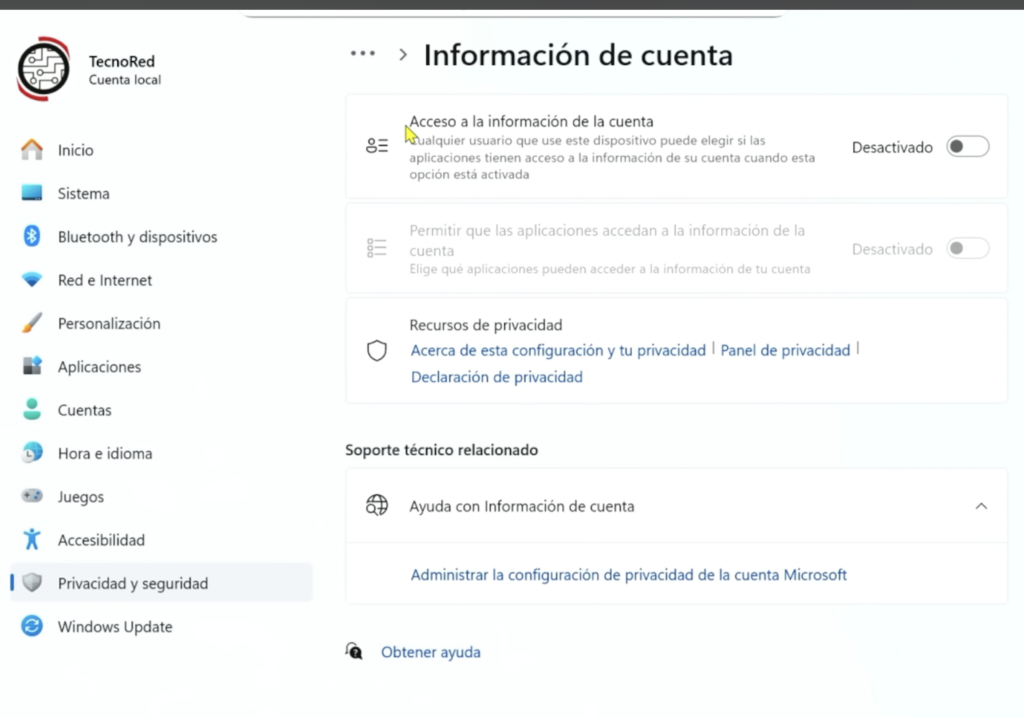Click the account info list icon
This screenshot has width=1024, height=718.
[x=377, y=146]
